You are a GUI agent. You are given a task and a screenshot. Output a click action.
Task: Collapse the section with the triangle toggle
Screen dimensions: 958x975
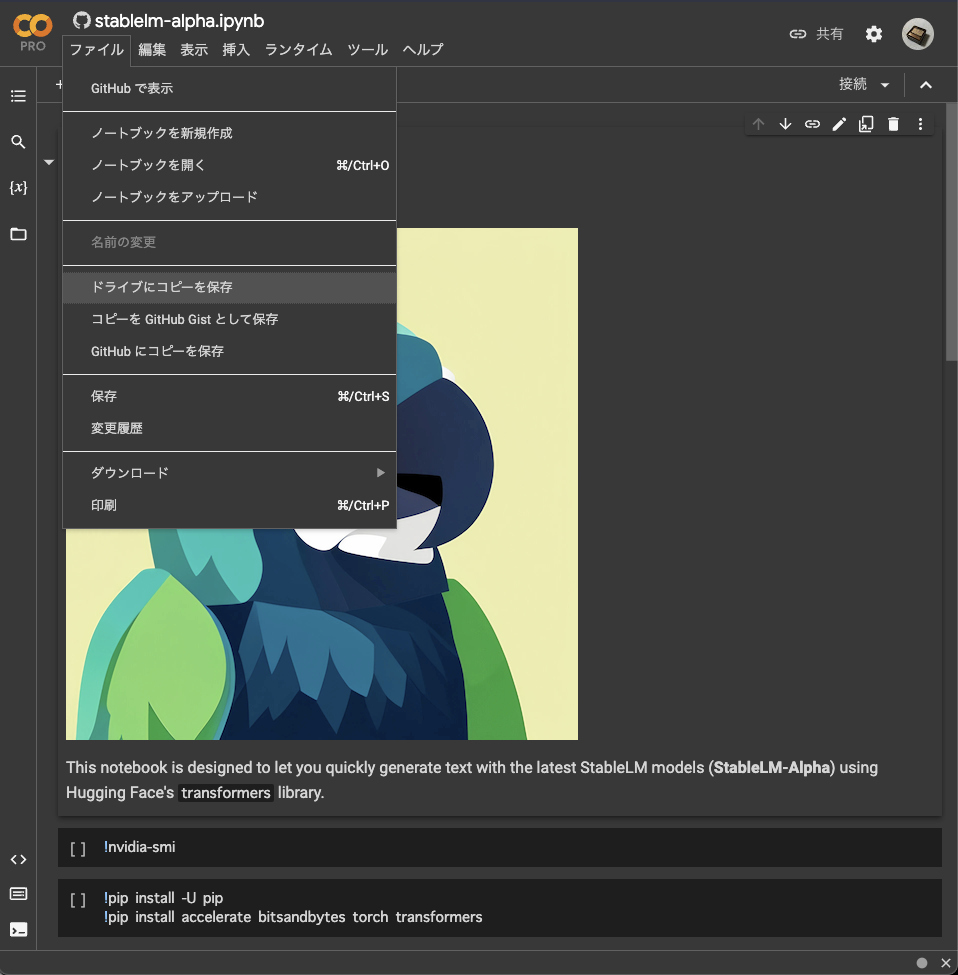[48, 162]
